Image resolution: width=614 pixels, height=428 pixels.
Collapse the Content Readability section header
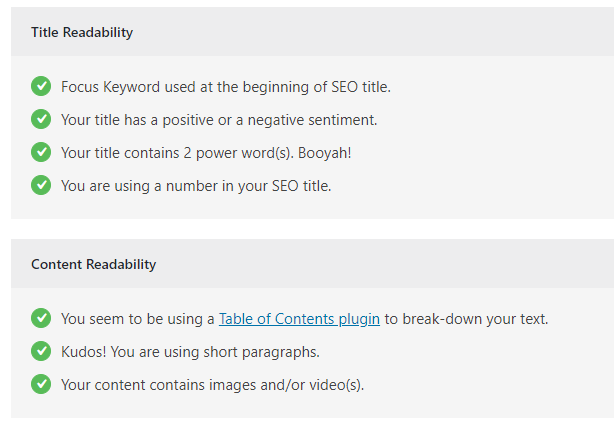(312, 264)
